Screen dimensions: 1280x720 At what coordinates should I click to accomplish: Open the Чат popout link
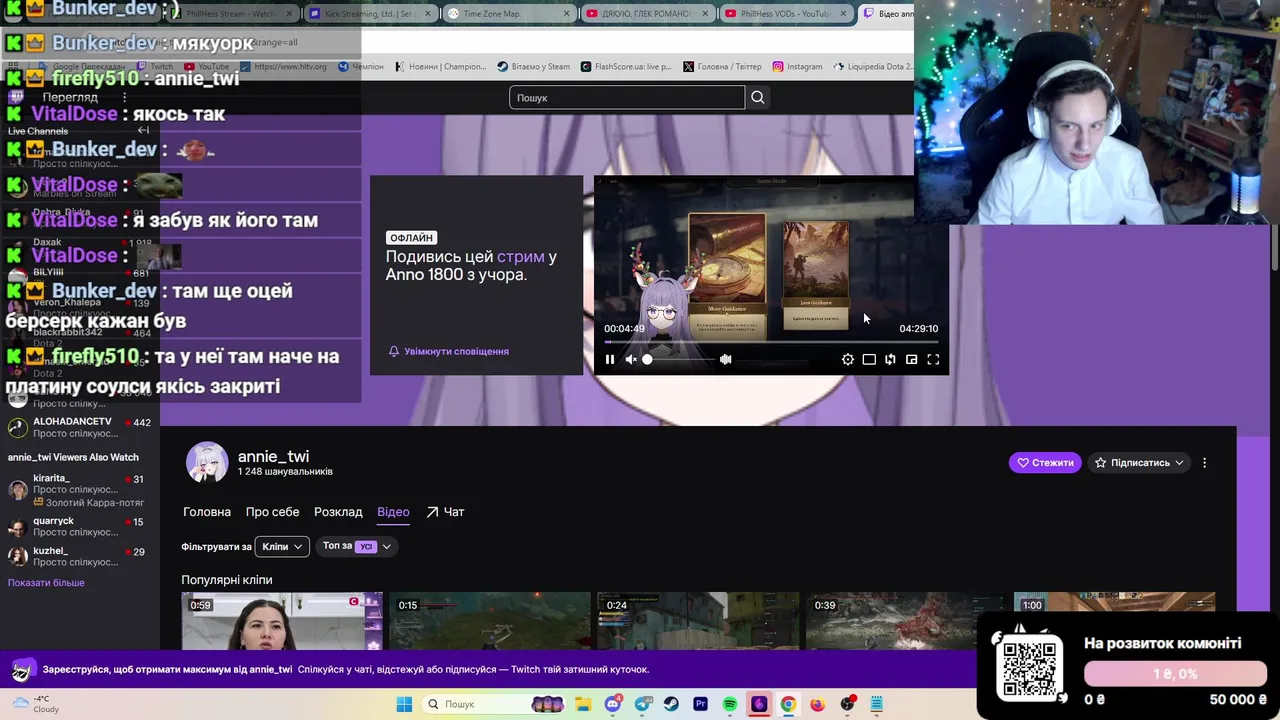[445, 512]
